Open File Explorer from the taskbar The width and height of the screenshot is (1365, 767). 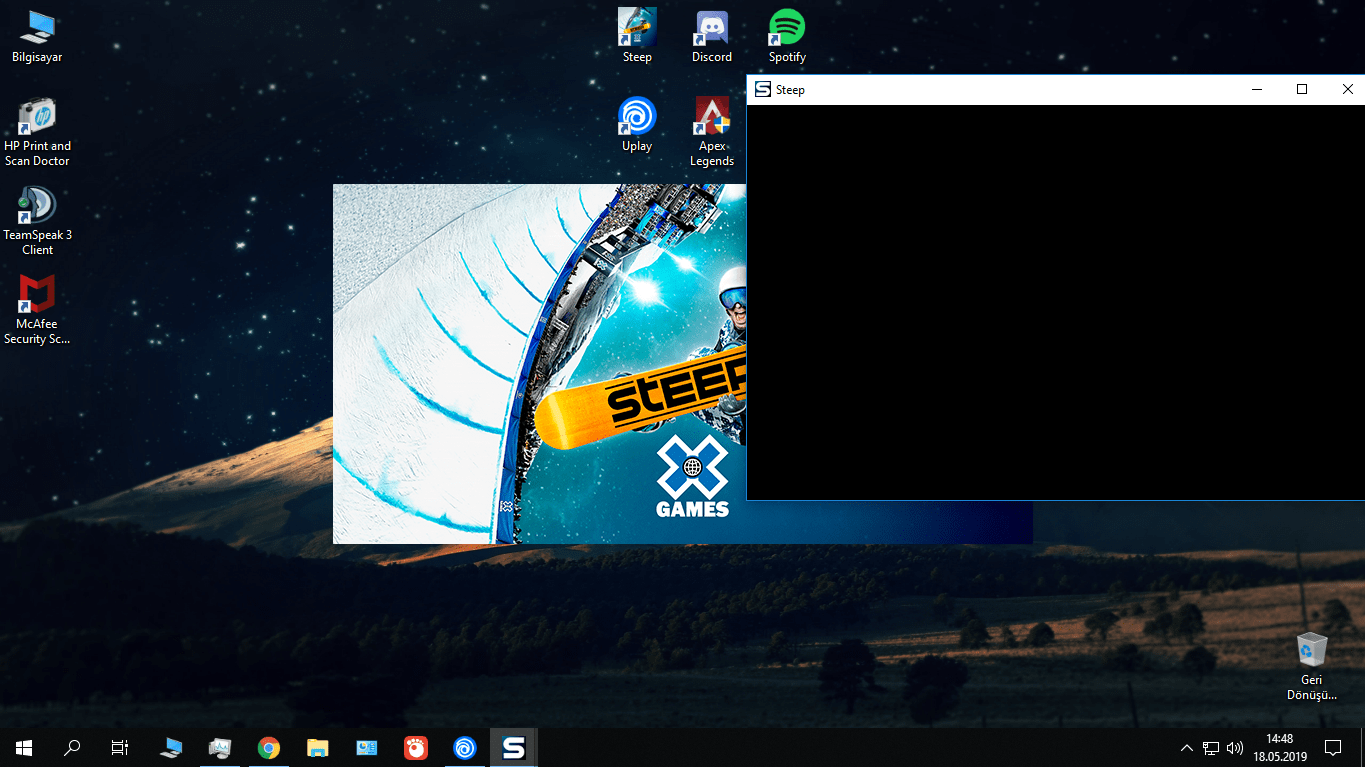[x=317, y=747]
